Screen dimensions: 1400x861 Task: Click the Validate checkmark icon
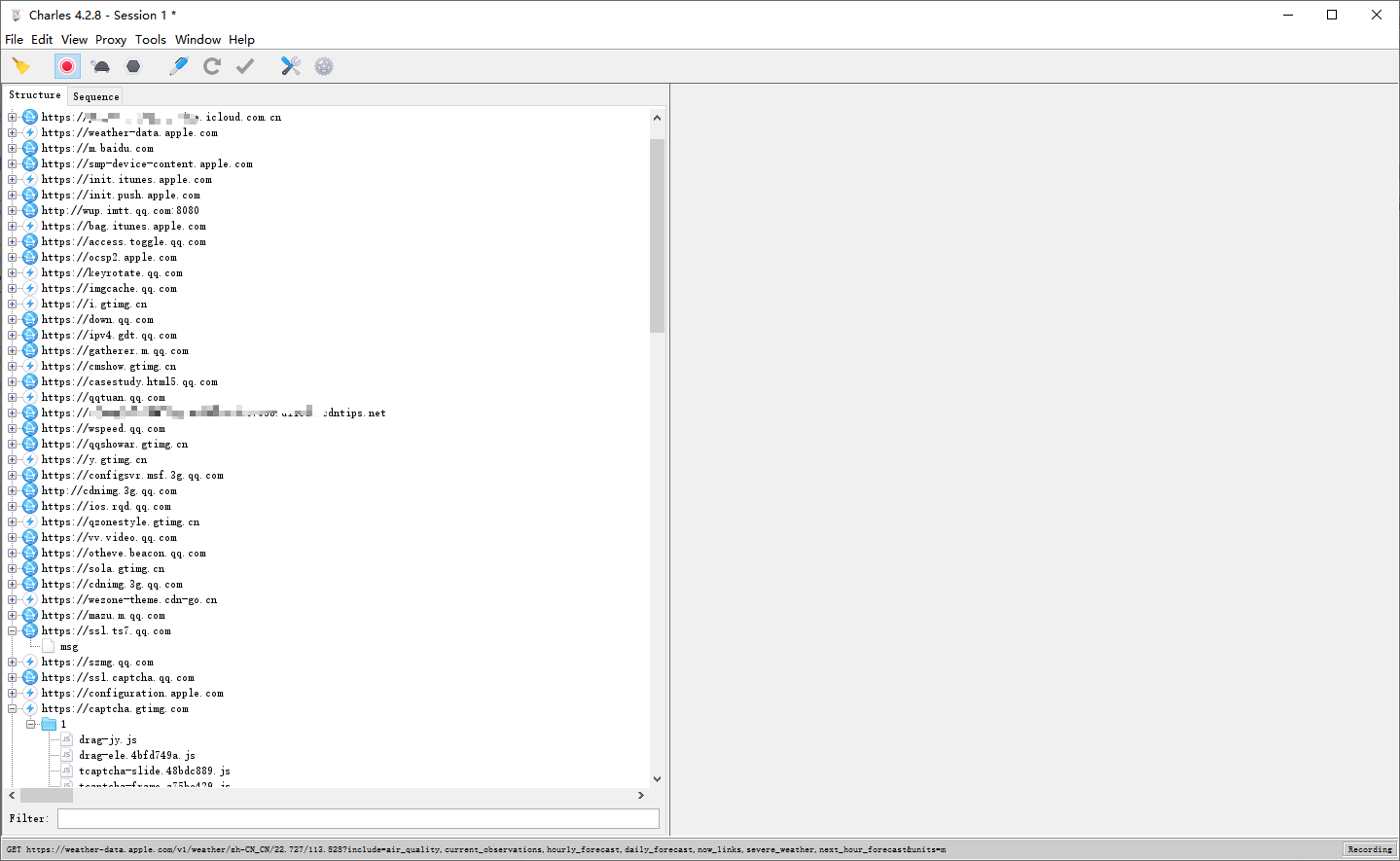tap(245, 66)
